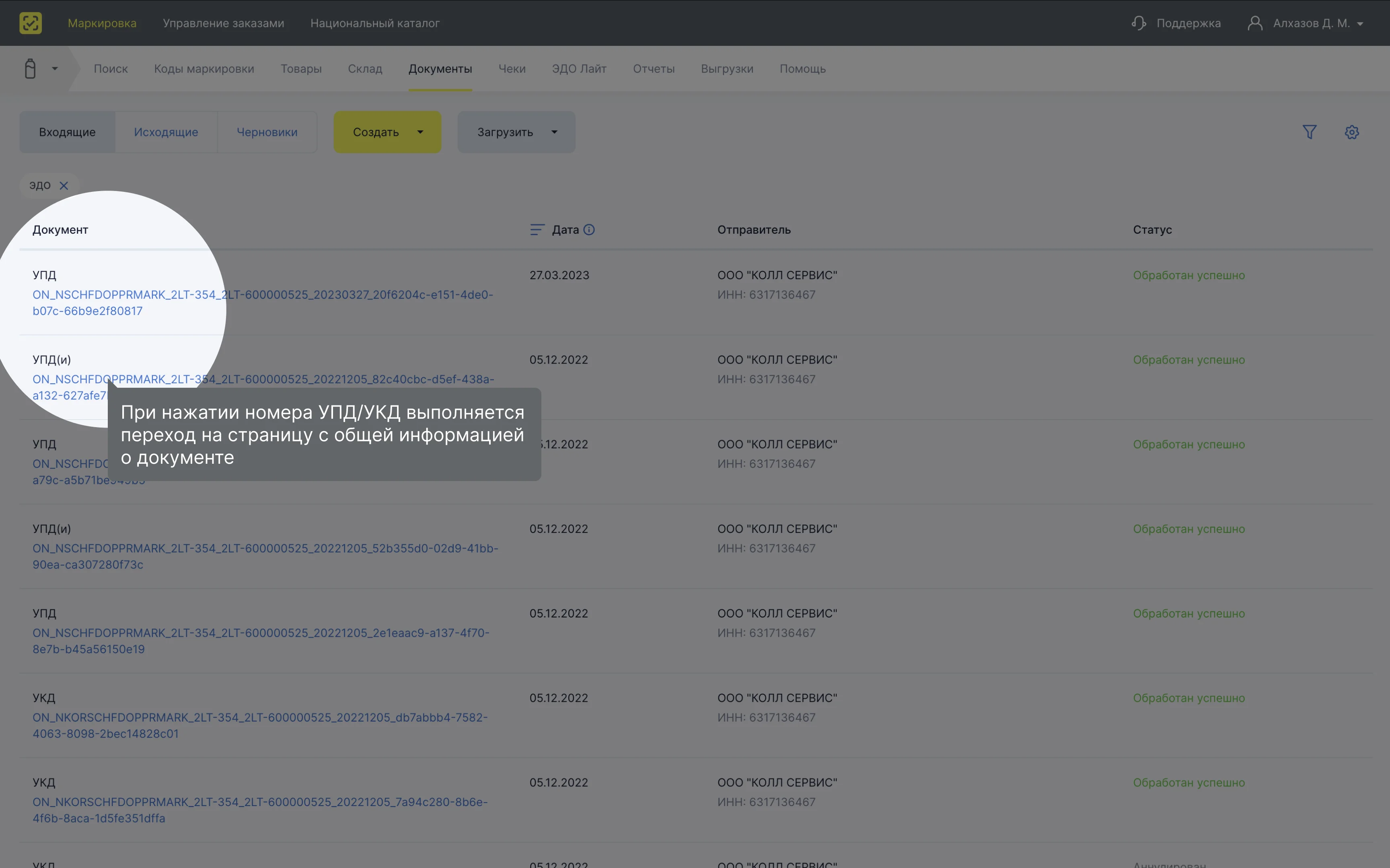The height and width of the screenshot is (868, 1390).
Task: Select the Входящие documents tab
Action: click(x=67, y=132)
